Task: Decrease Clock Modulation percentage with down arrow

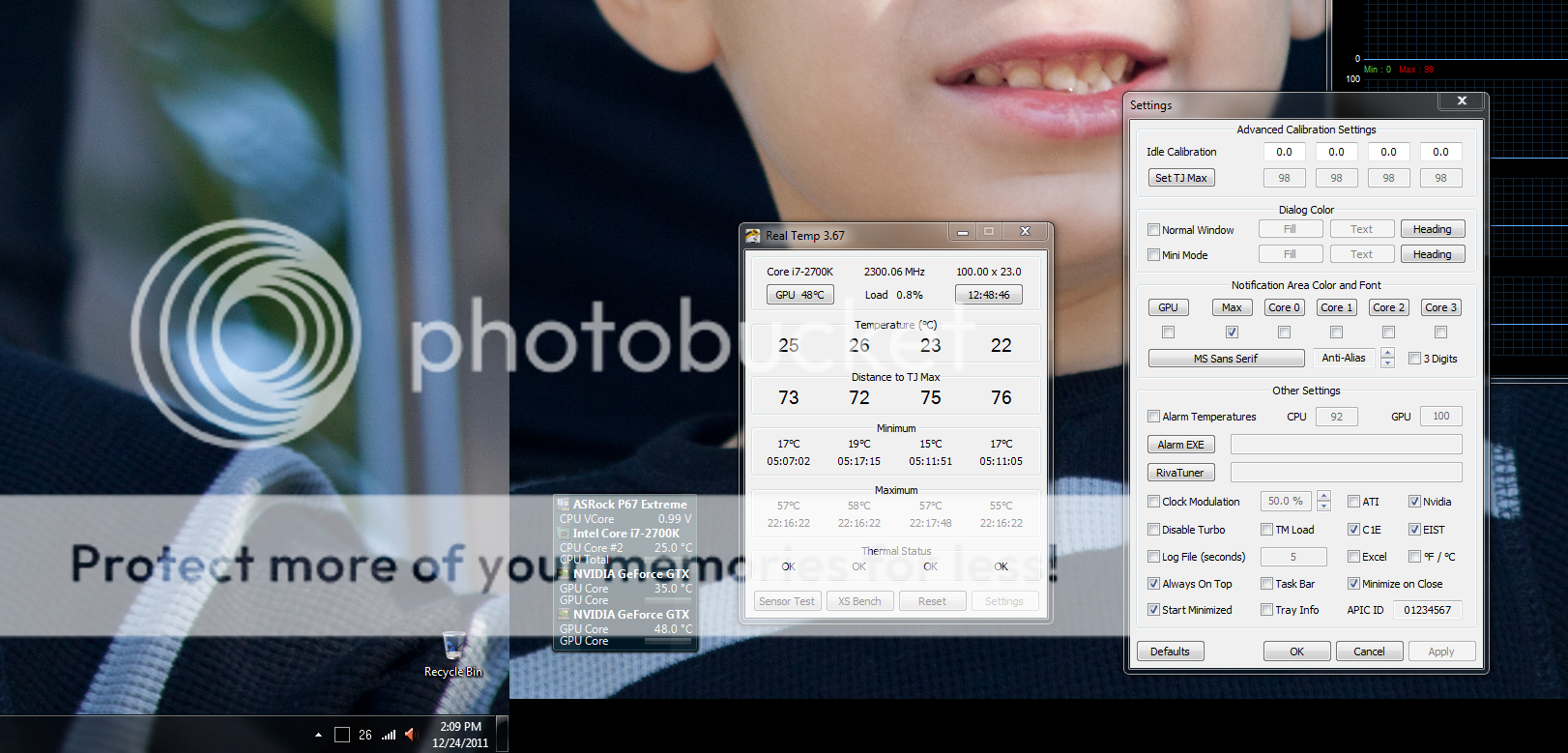Action: (x=1324, y=507)
